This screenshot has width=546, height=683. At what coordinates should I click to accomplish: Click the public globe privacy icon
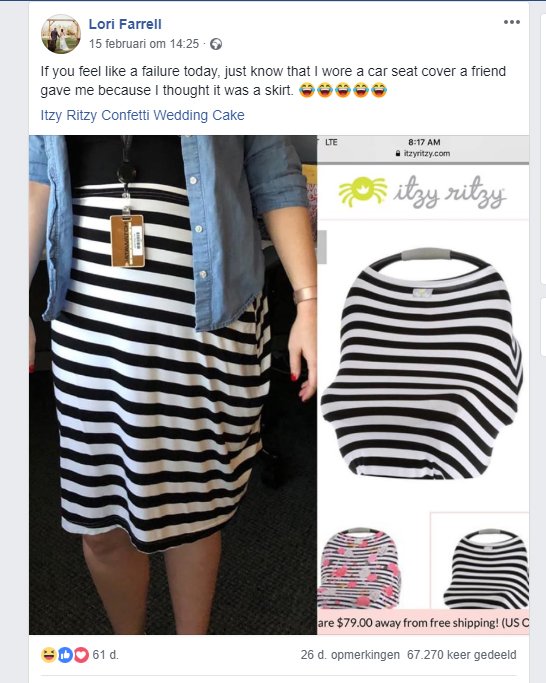[216, 44]
